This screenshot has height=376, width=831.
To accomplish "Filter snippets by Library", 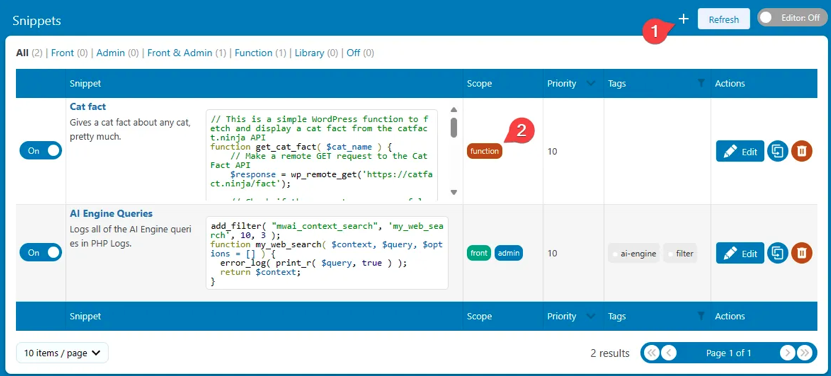I will pos(309,53).
